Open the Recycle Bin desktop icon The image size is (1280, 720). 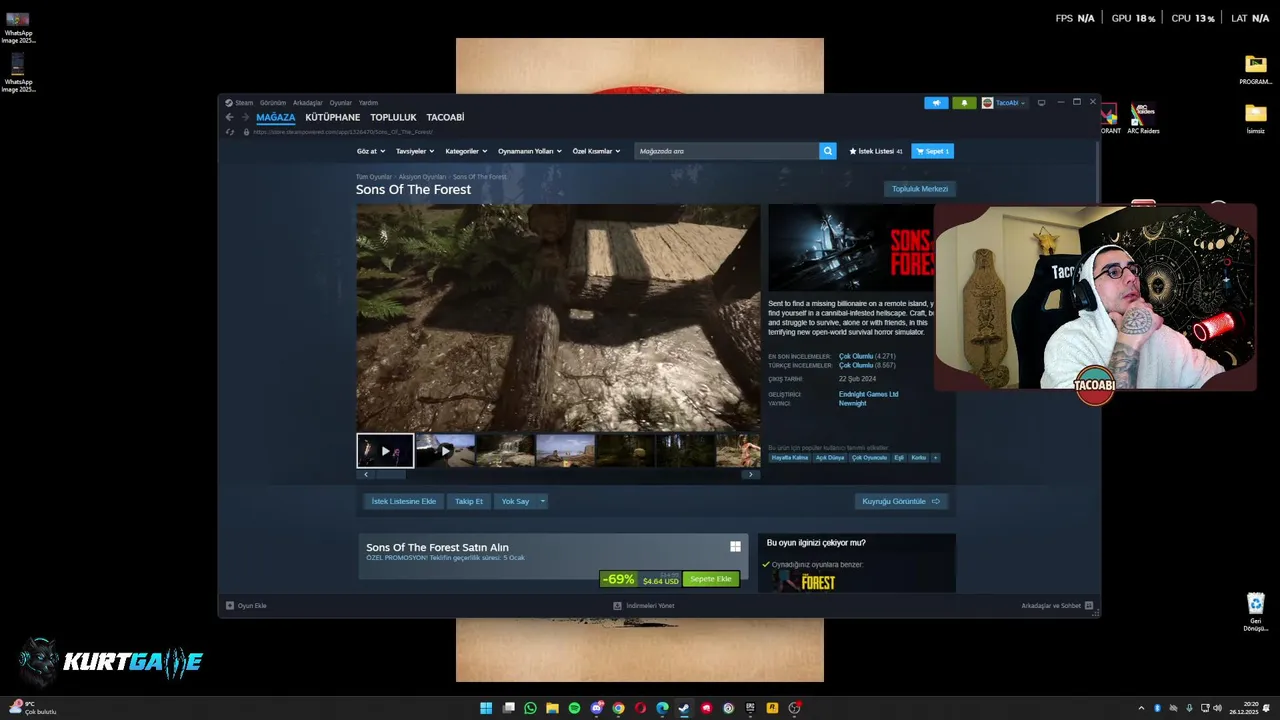coord(1256,612)
